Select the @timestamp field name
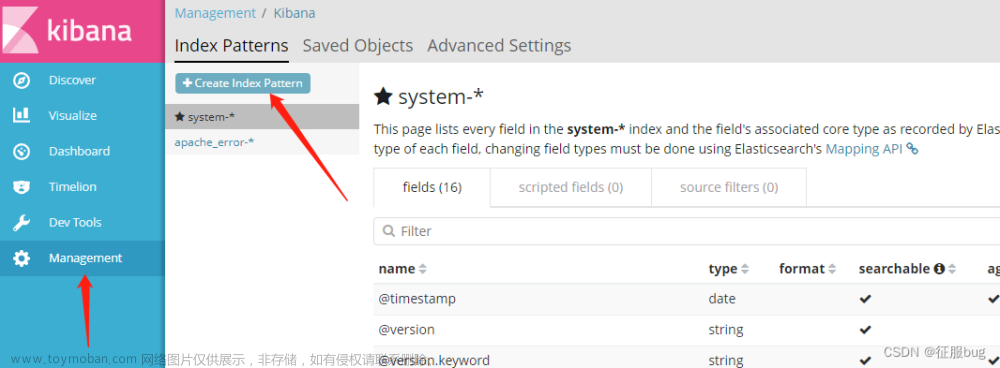 (417, 299)
